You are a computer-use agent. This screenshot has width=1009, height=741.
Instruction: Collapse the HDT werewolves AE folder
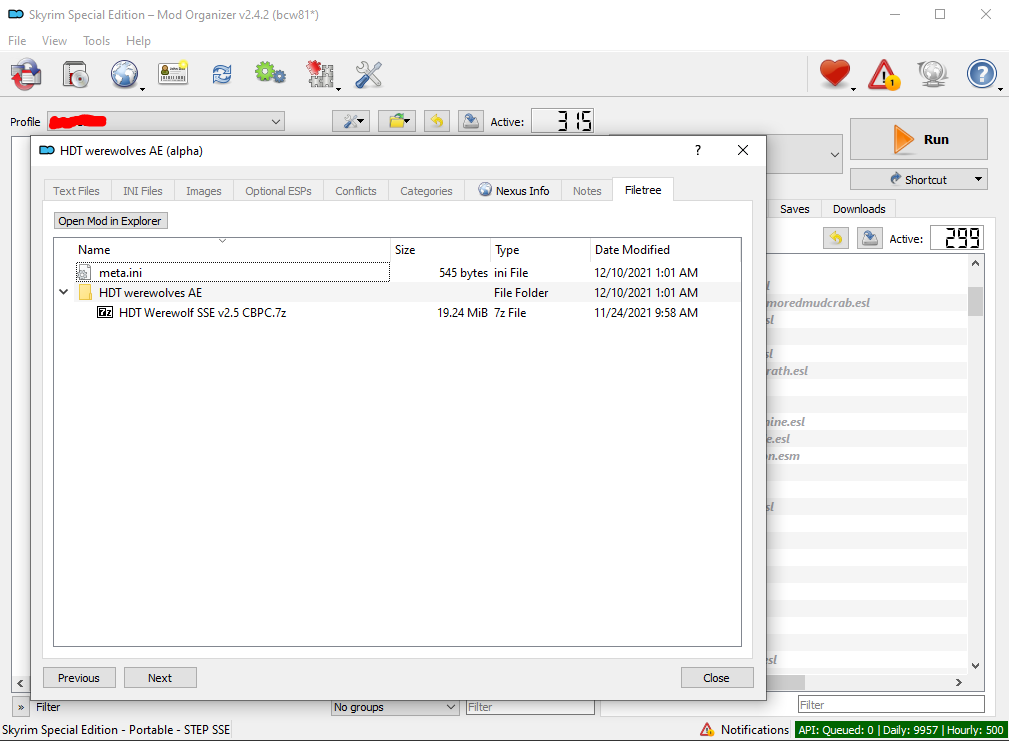point(63,292)
